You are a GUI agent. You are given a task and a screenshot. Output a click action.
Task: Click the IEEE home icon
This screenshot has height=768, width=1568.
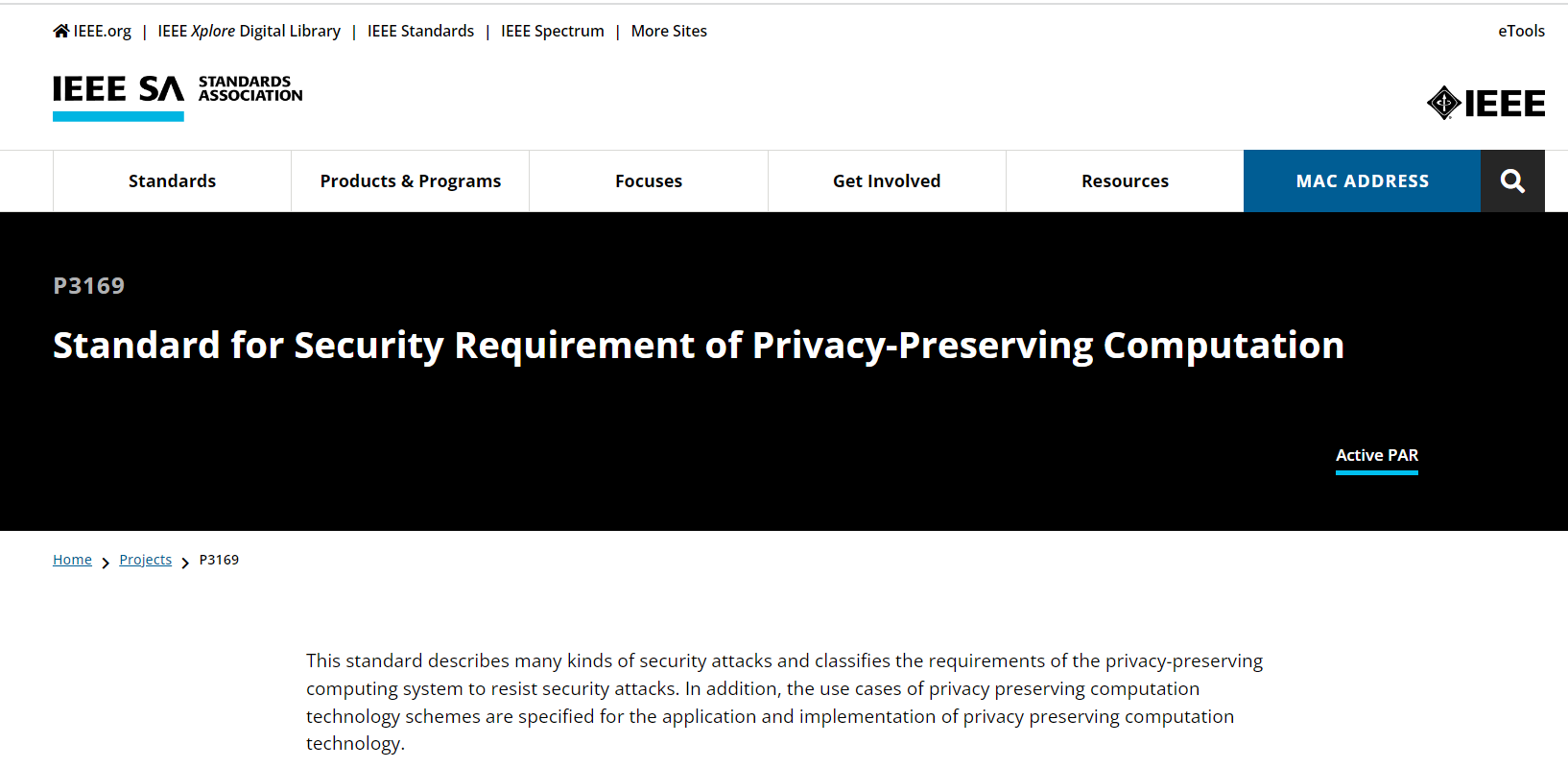[61, 31]
